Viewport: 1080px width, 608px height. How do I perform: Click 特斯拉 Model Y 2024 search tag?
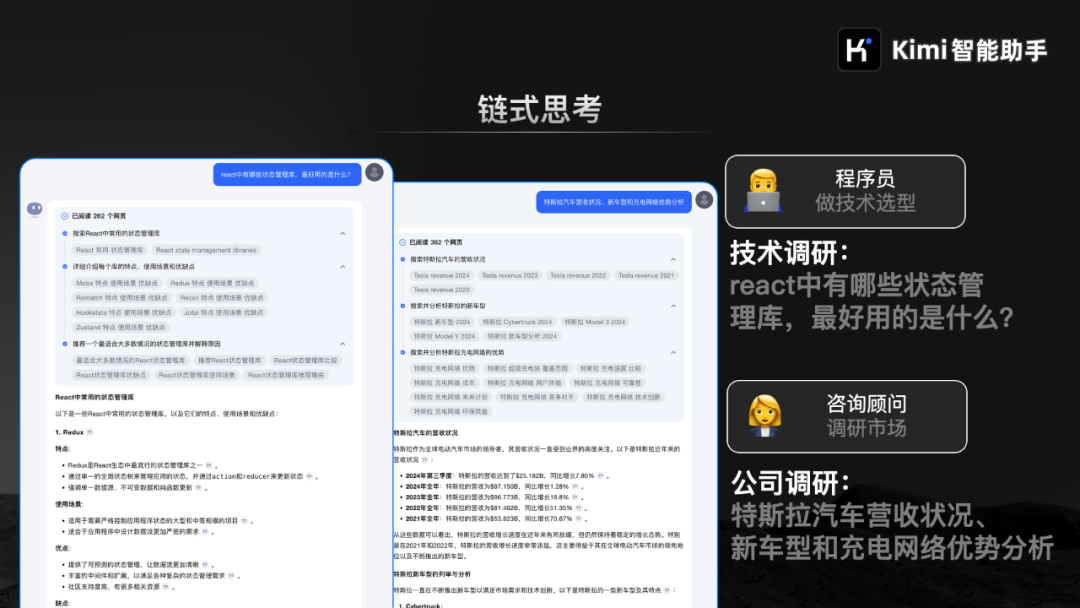pos(444,336)
